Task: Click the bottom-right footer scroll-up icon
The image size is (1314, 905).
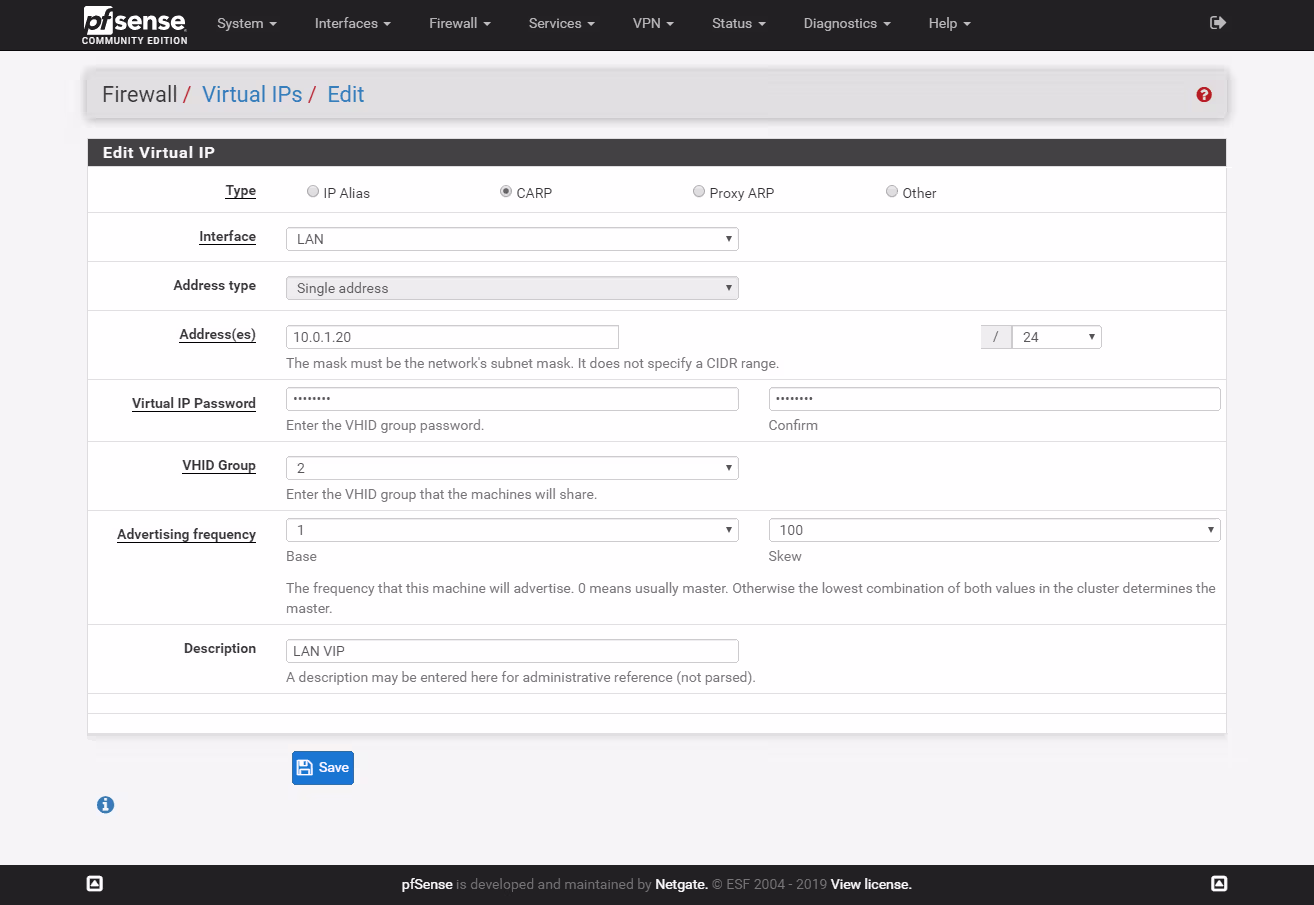Action: [x=1218, y=883]
